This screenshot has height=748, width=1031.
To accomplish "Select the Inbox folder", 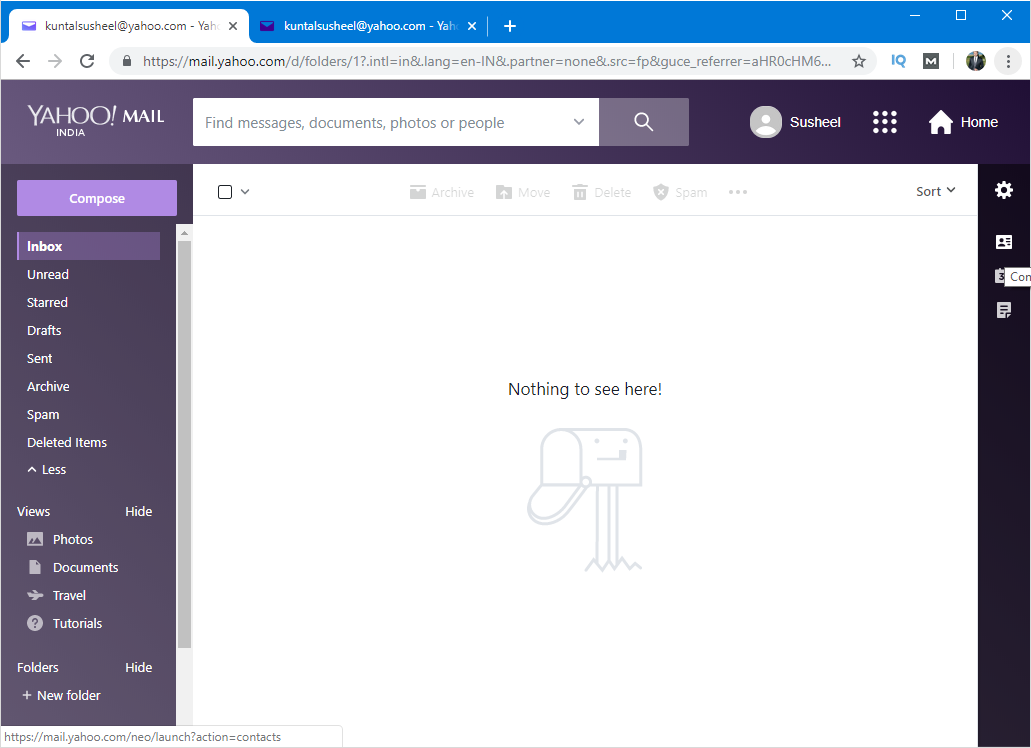I will [88, 246].
